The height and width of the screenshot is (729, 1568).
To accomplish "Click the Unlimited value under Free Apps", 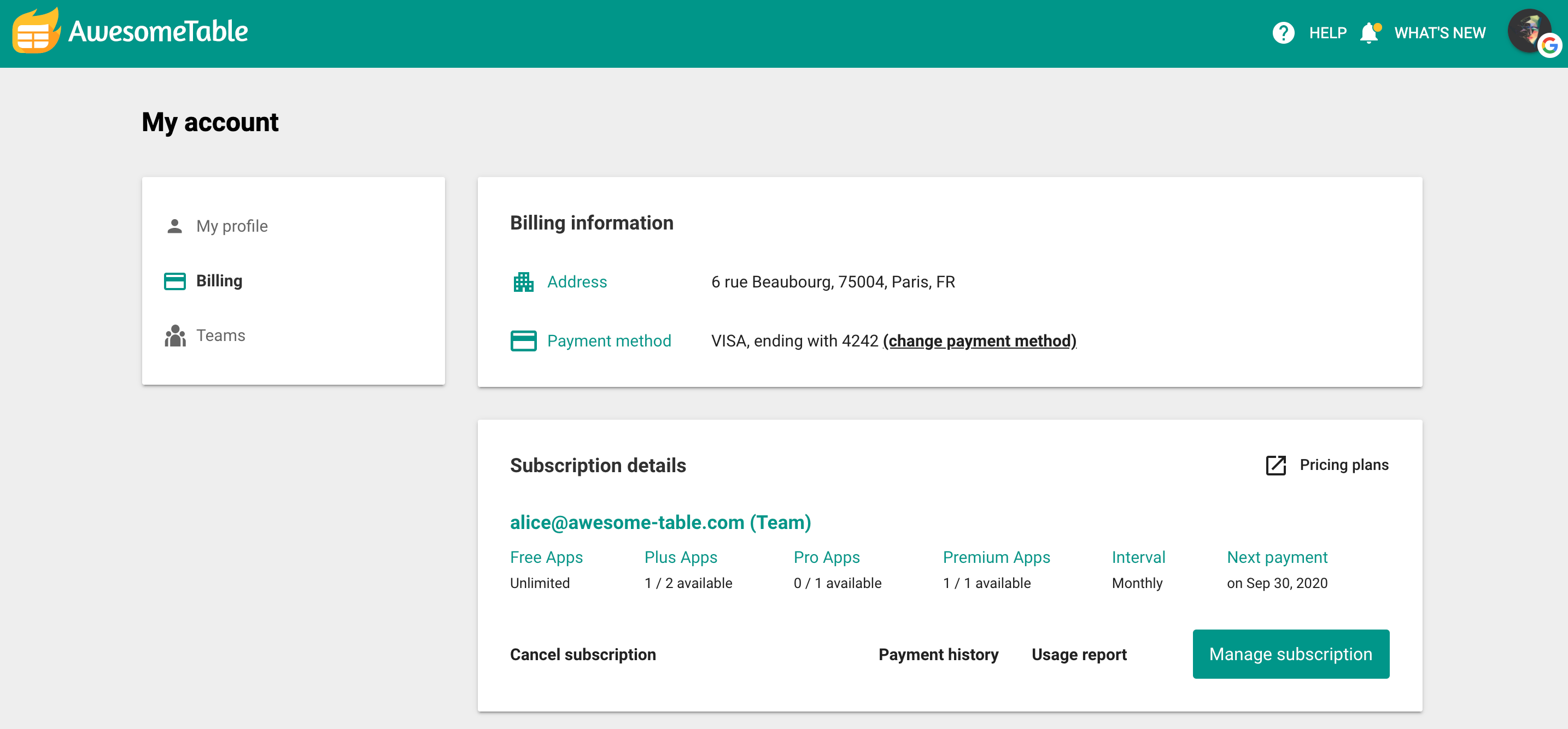I will click(539, 583).
